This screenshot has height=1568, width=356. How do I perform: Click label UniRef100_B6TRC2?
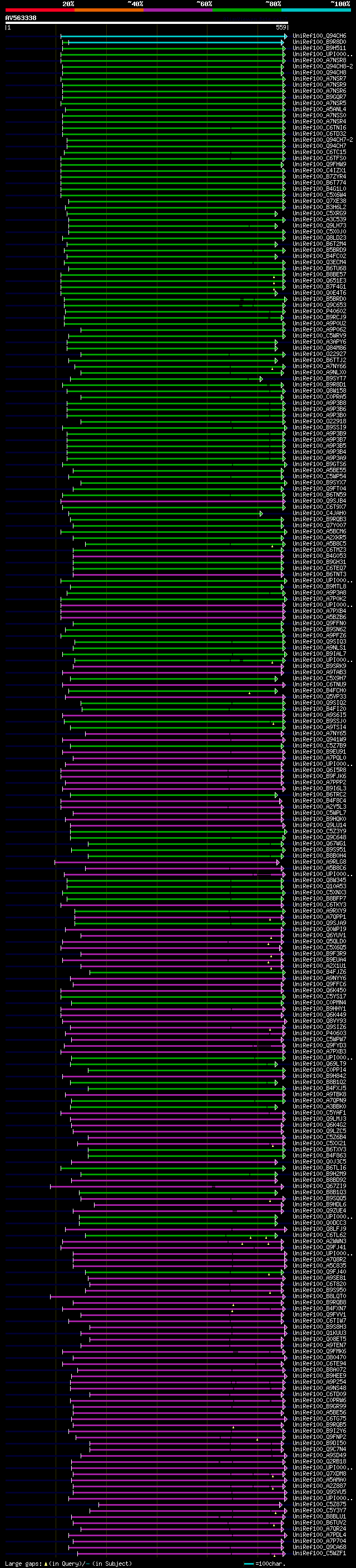click(319, 794)
